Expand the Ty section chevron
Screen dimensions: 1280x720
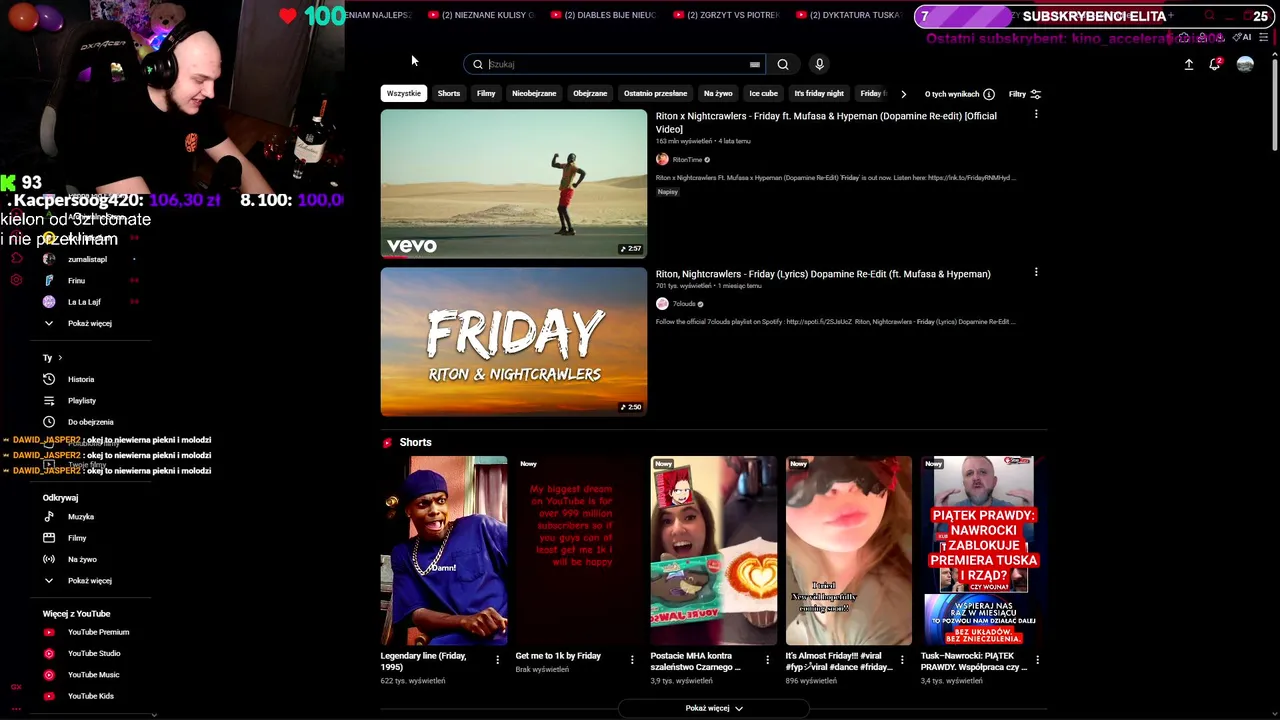pos(60,357)
